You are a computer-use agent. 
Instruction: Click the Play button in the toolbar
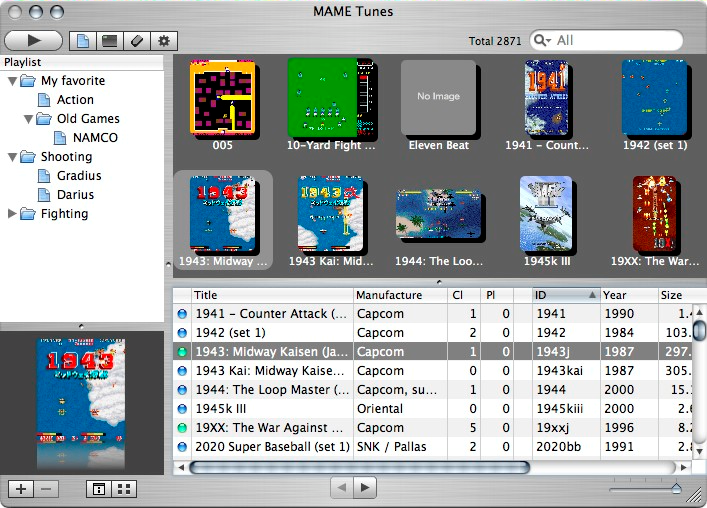coord(33,41)
